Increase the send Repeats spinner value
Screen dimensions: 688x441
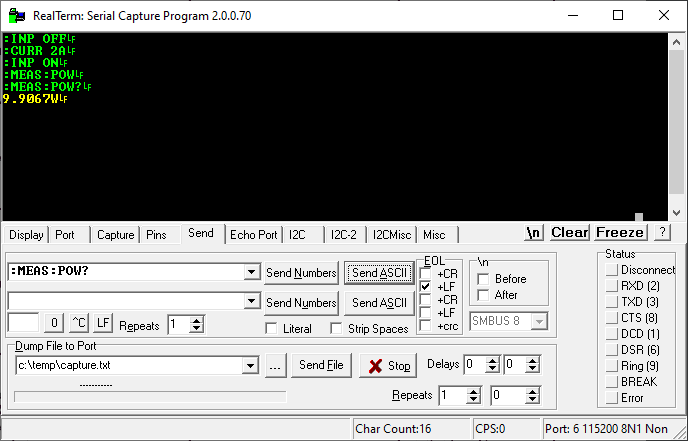197,321
